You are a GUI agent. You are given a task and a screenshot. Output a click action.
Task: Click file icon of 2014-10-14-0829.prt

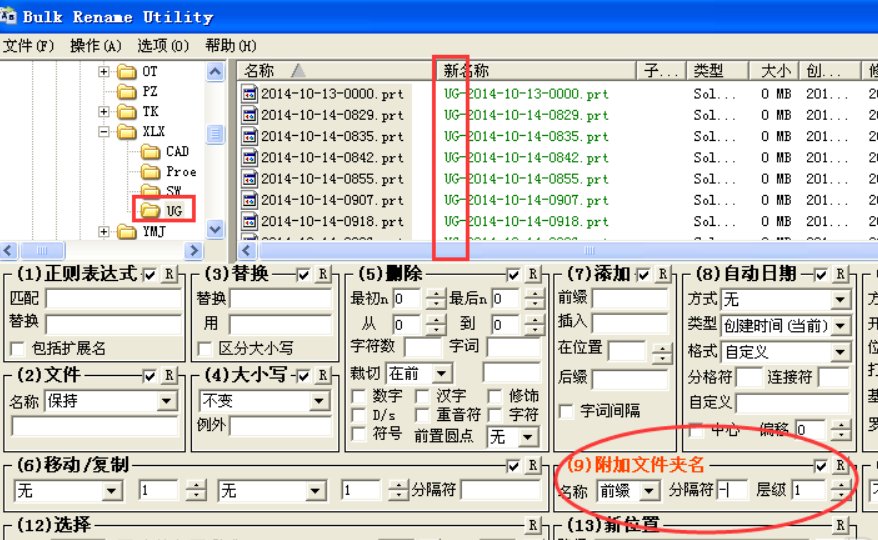[249, 115]
